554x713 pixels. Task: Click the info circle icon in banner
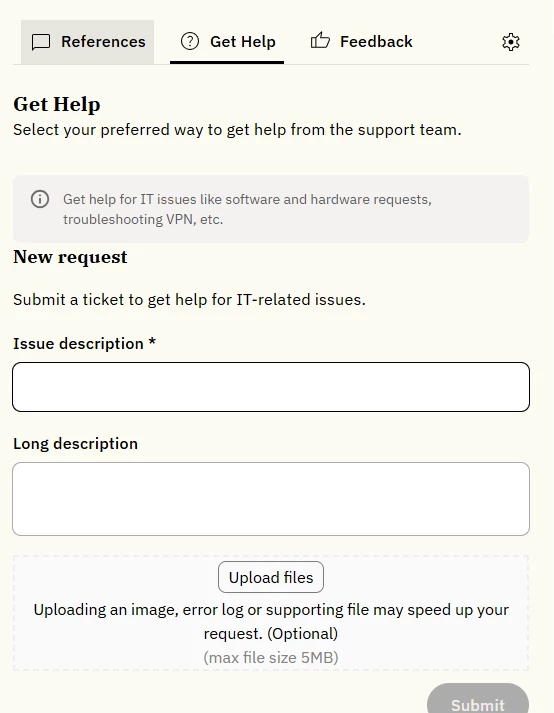(x=40, y=199)
